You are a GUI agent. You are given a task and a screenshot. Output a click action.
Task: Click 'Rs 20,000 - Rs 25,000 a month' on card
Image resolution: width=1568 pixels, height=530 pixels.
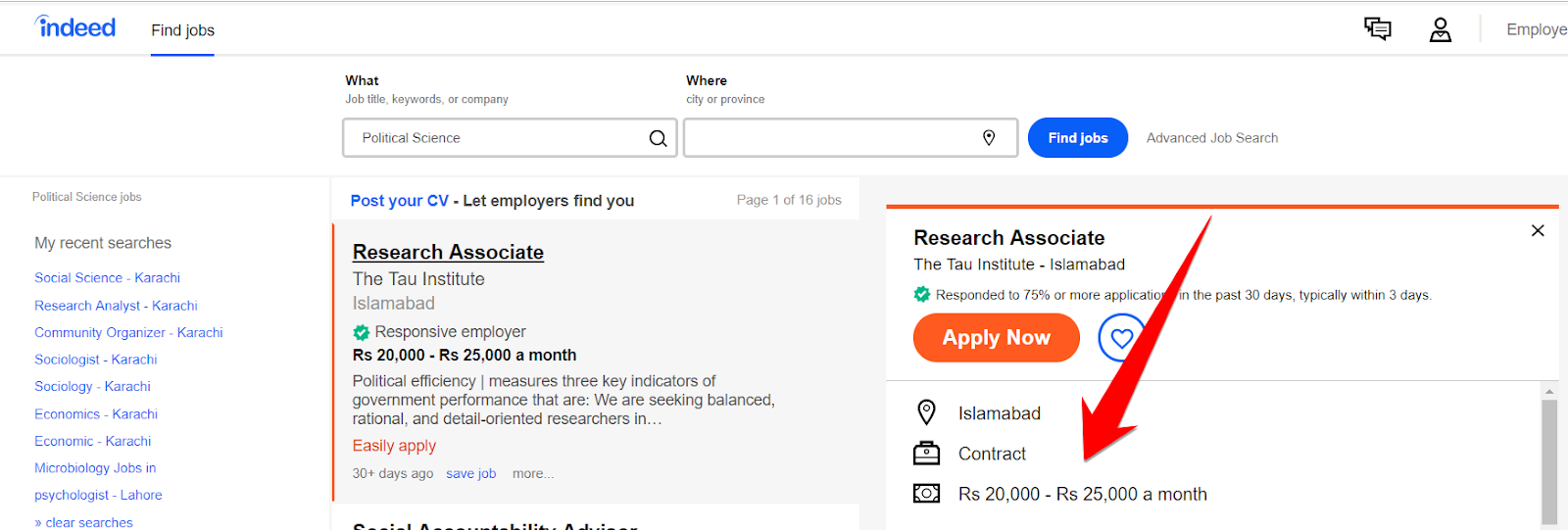tap(465, 356)
